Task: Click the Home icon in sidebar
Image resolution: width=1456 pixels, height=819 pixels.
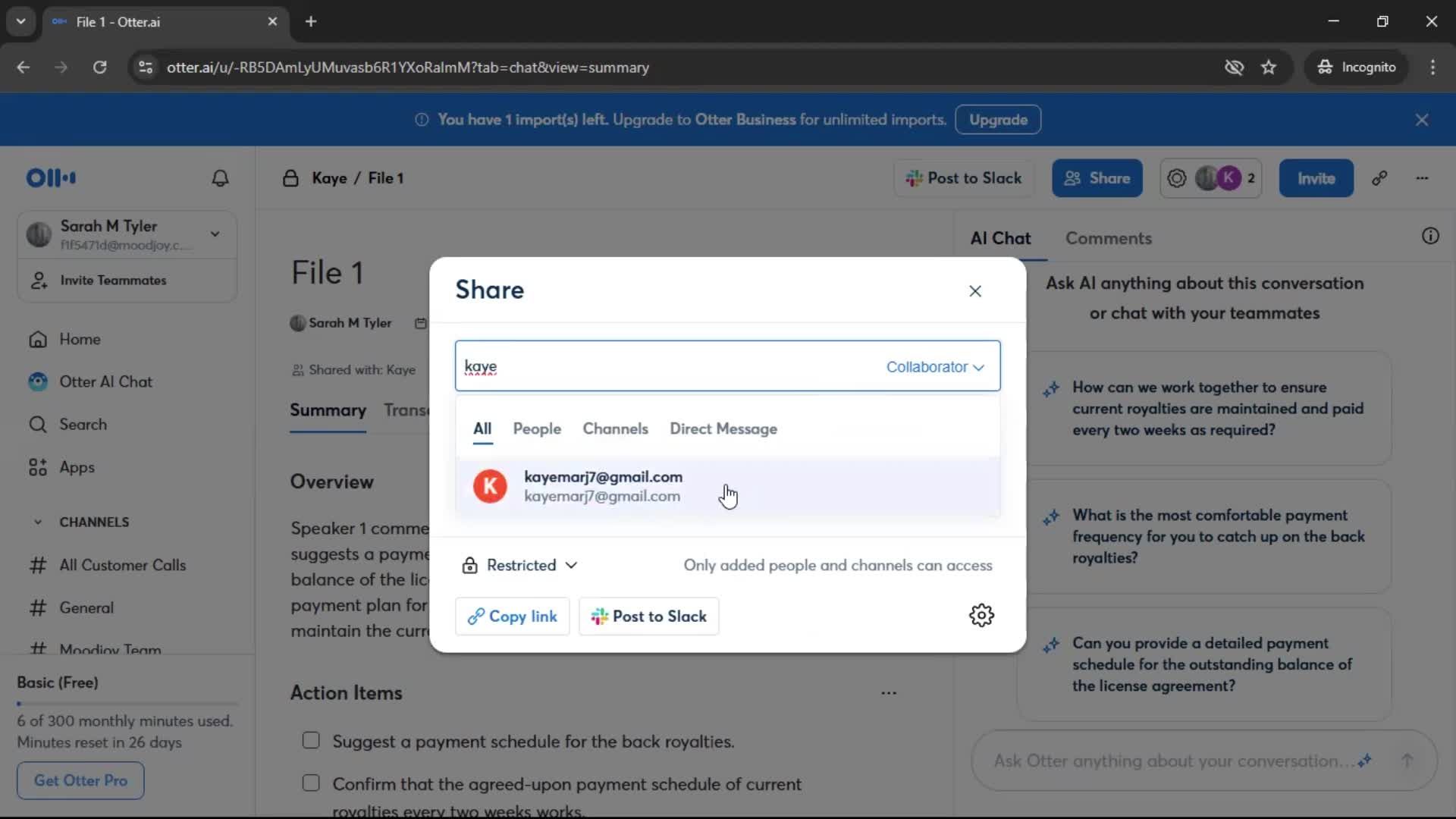Action: coord(38,339)
